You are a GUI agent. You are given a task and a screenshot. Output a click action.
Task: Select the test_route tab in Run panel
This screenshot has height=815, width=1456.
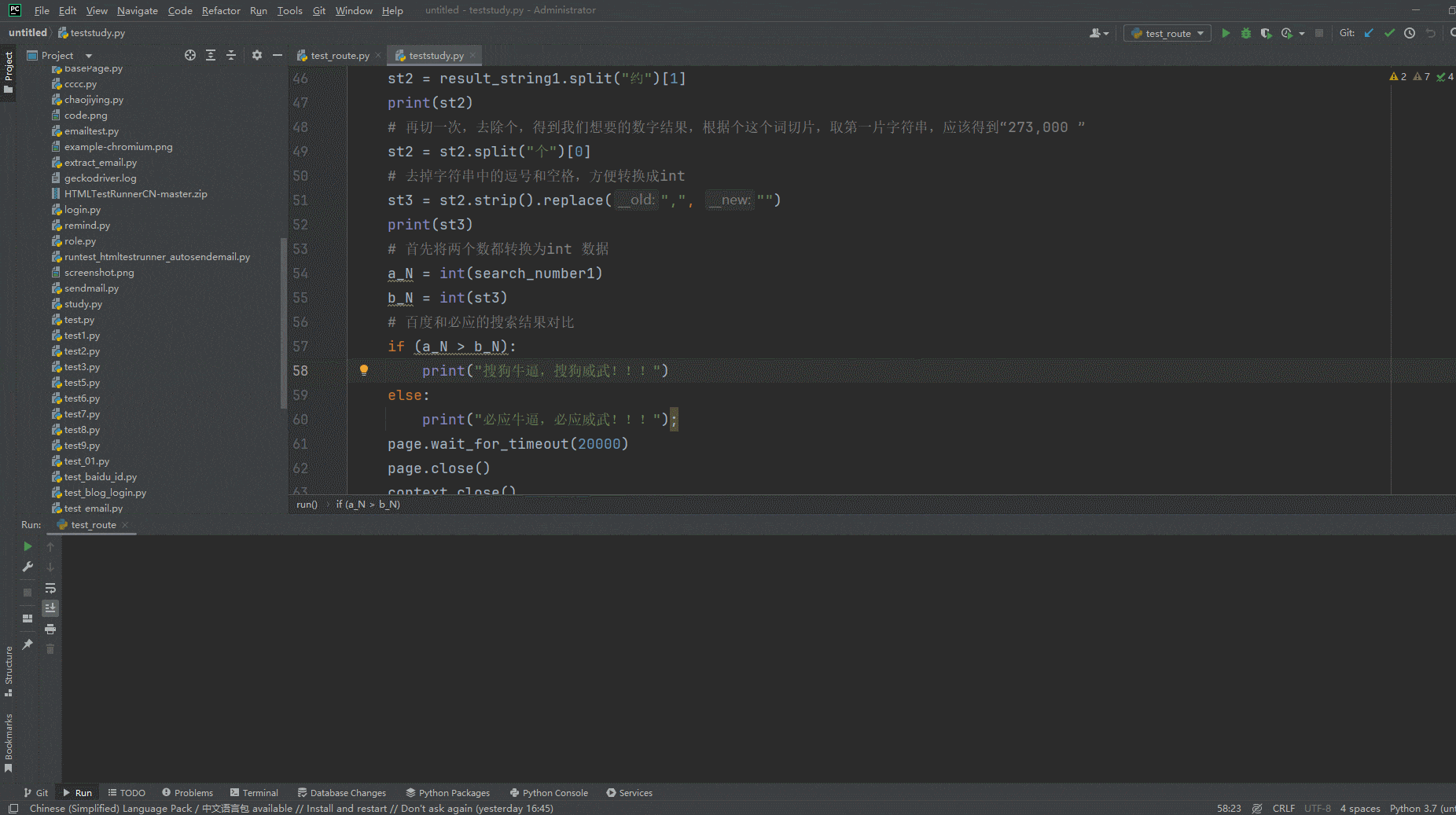click(x=94, y=524)
